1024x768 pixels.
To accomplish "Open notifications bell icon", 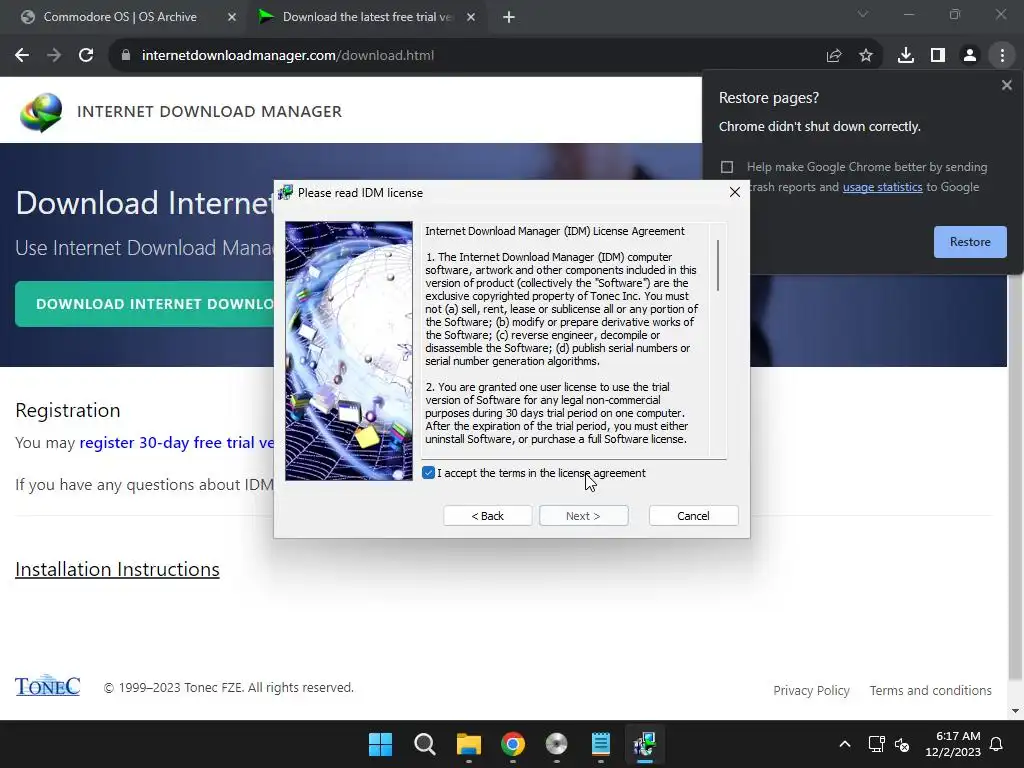I will pos(997,744).
